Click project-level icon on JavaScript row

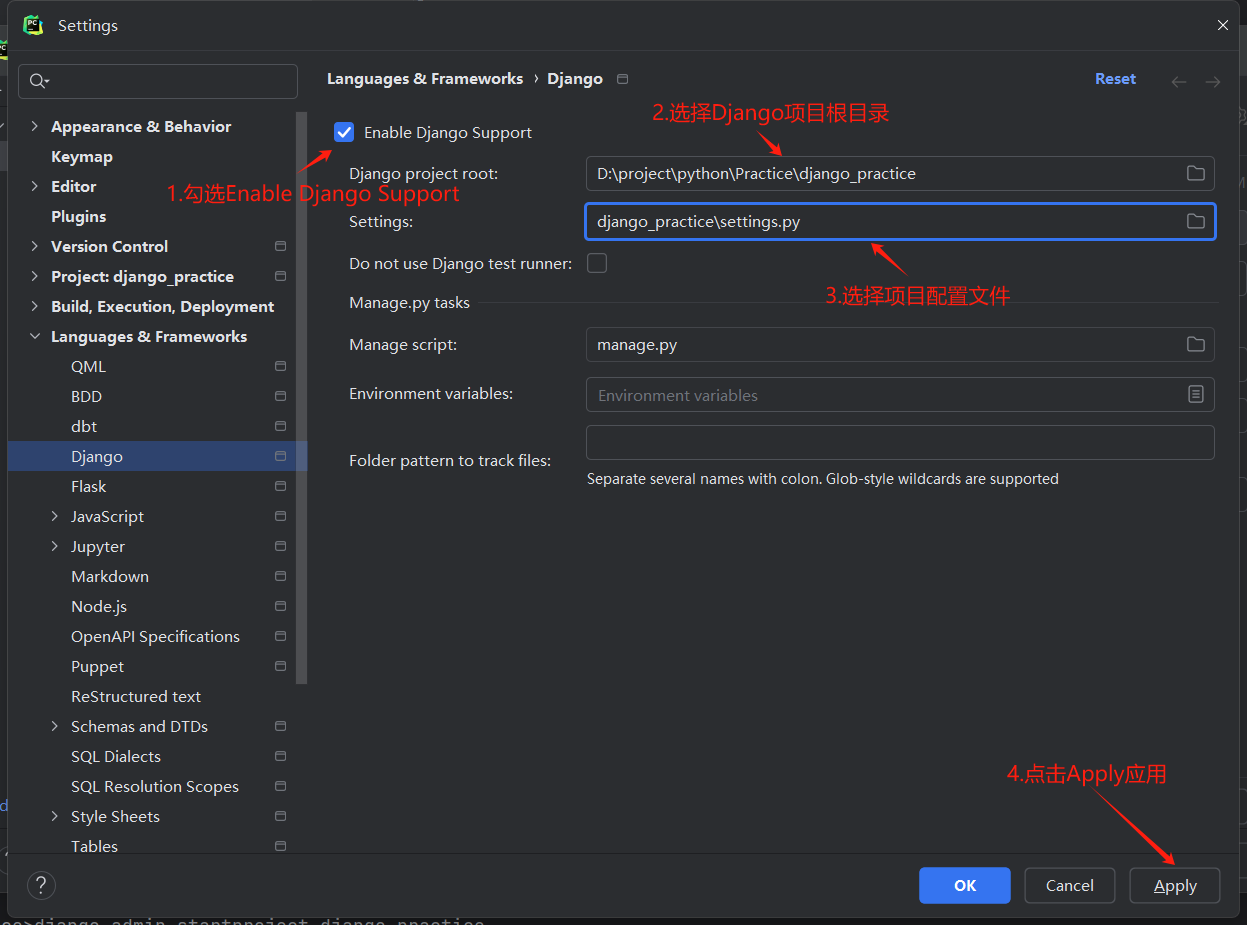(280, 516)
